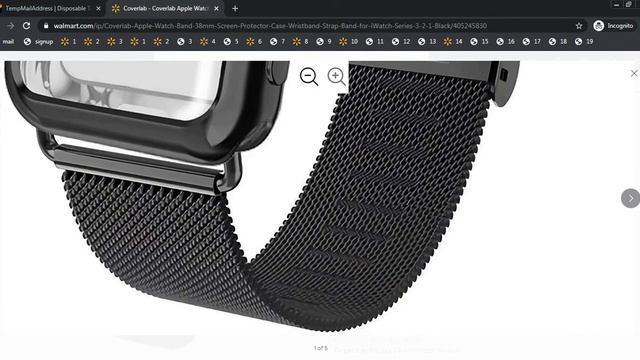Close the enlarged image viewer
Image resolution: width=640 pixels, height=360 pixels.
(634, 73)
